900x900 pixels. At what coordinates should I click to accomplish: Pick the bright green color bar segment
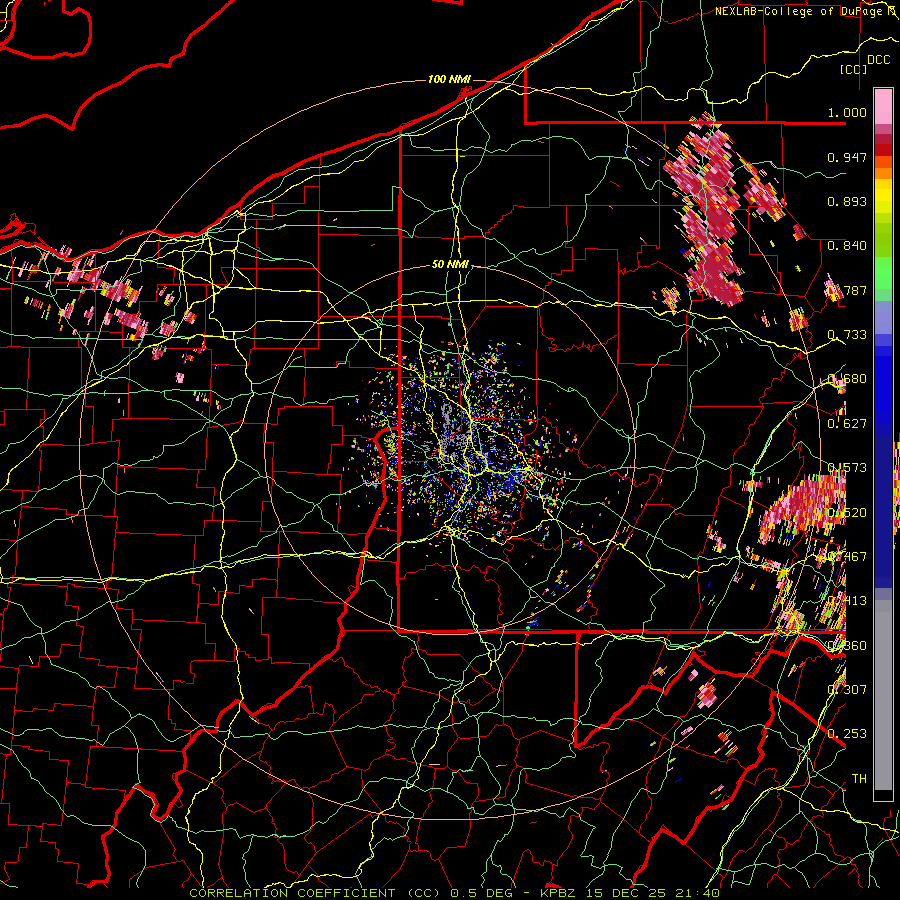tap(883, 273)
